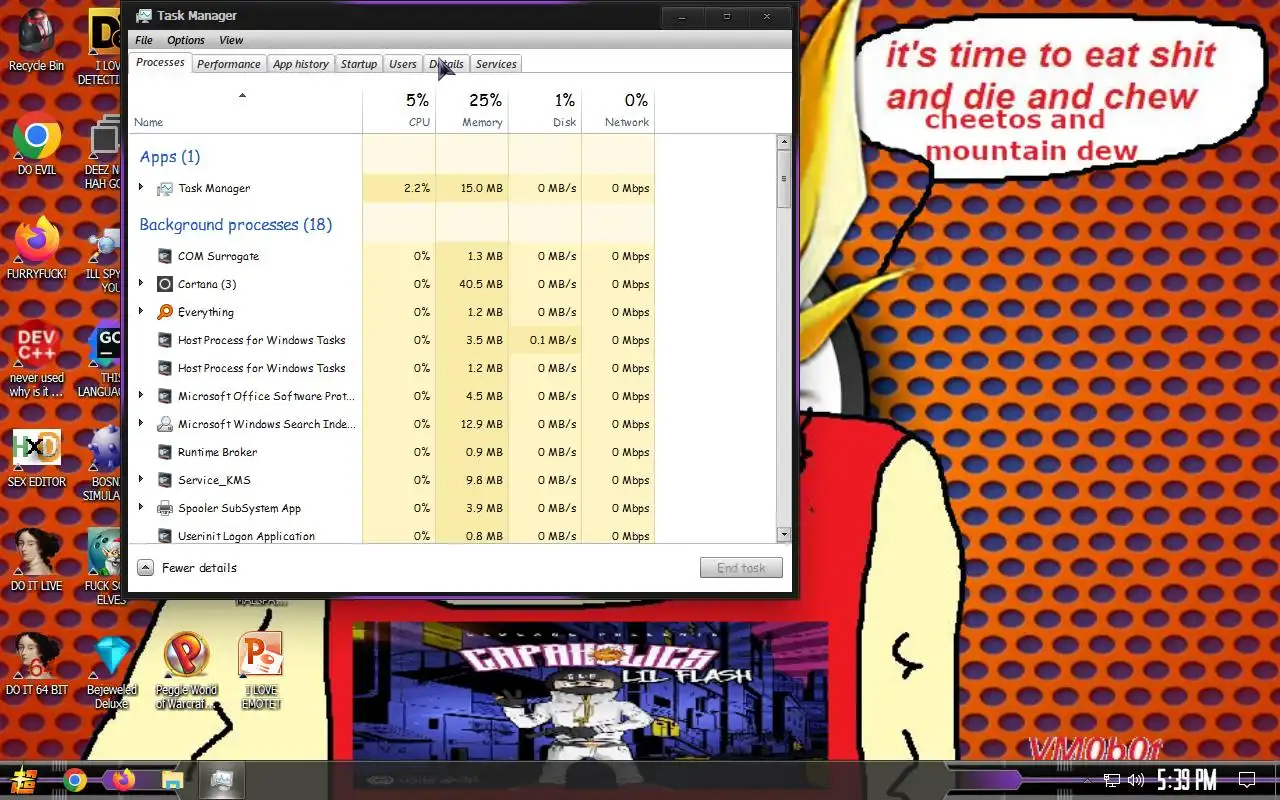1280x800 pixels.
Task: Click the Task Manager taskbar button
Action: [222, 780]
